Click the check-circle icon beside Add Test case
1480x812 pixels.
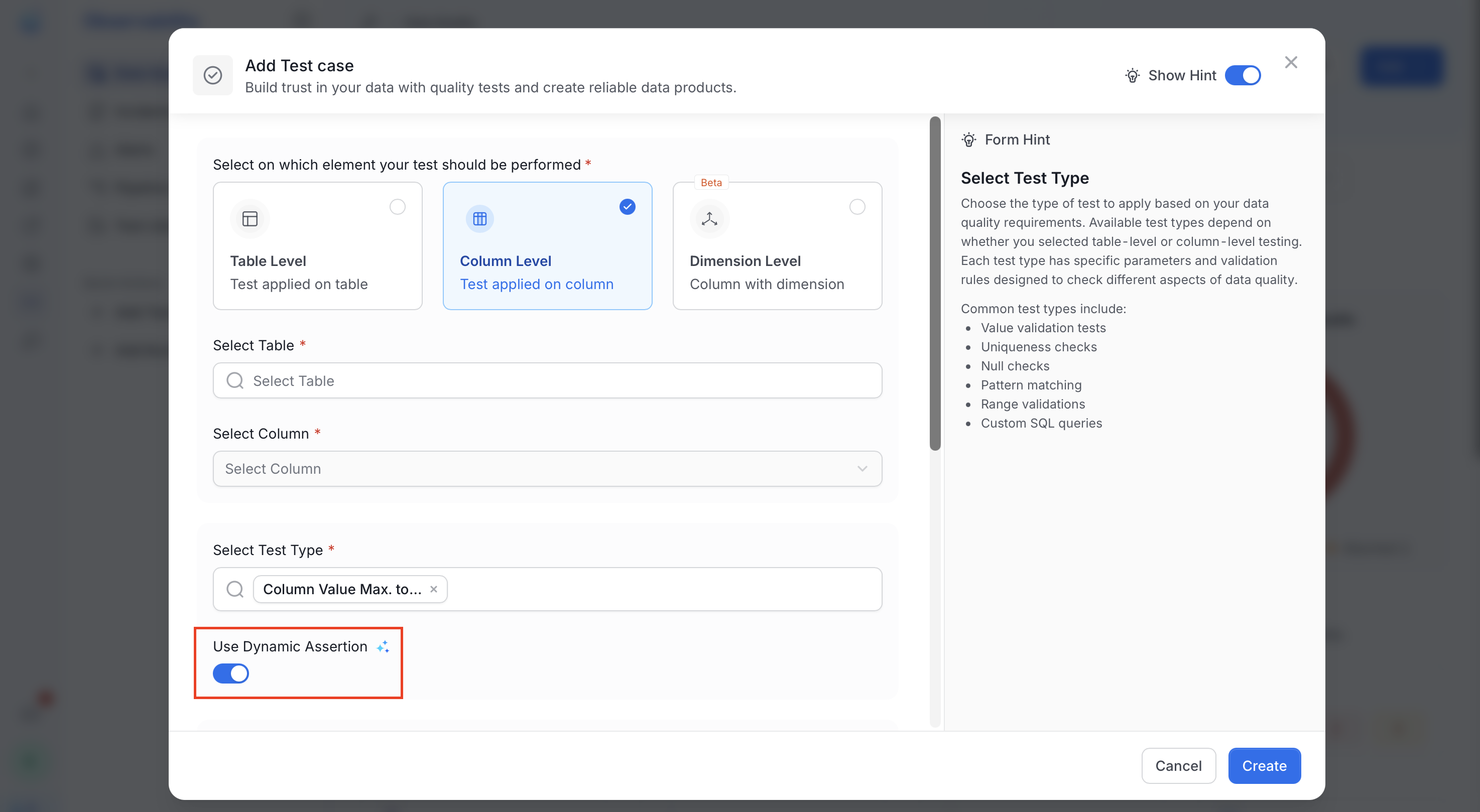[212, 75]
